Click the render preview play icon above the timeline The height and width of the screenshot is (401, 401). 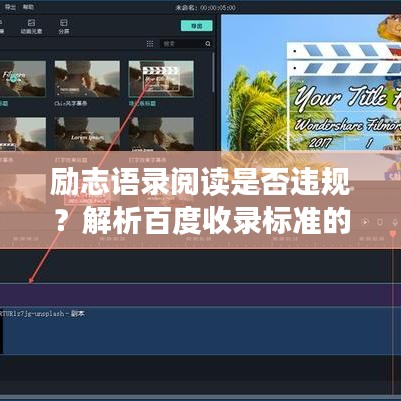[365, 222]
